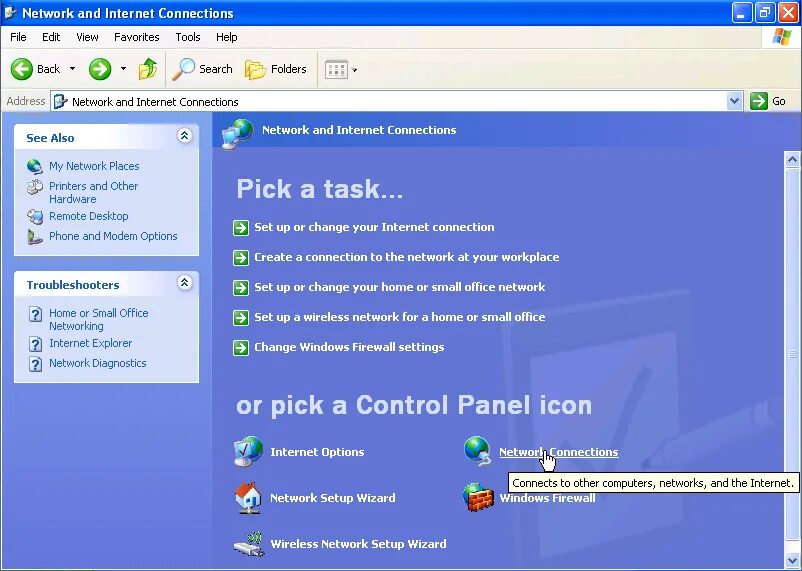Click the scrollbar down arrow
Image resolution: width=802 pixels, height=571 pixels.
tap(792, 560)
